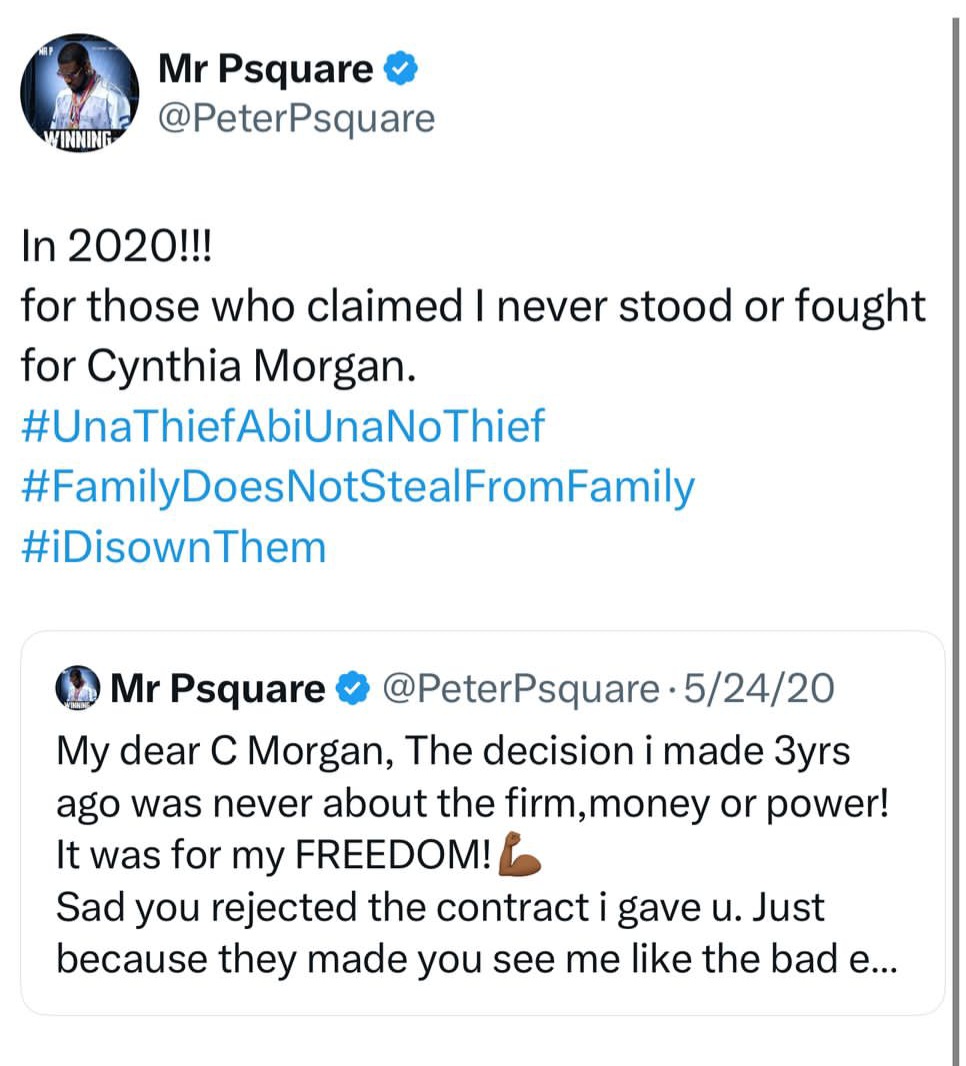Open hashtag #UnaThiefAbiUnaNoThief
Image resolution: width=966 pixels, height=1066 pixels.
click(x=283, y=426)
